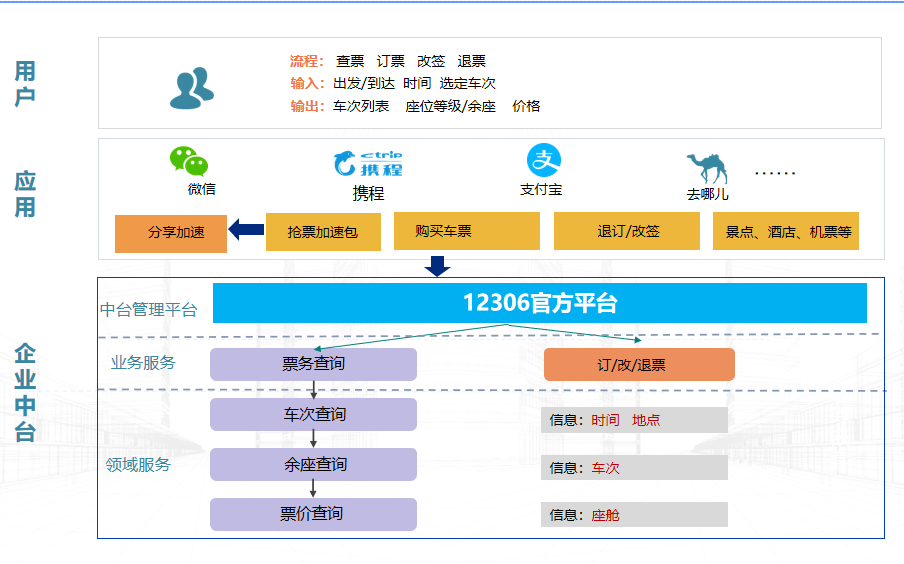Viewport: 904px width, 564px height.
Task: Click the 支付宝 label
Action: [541, 190]
